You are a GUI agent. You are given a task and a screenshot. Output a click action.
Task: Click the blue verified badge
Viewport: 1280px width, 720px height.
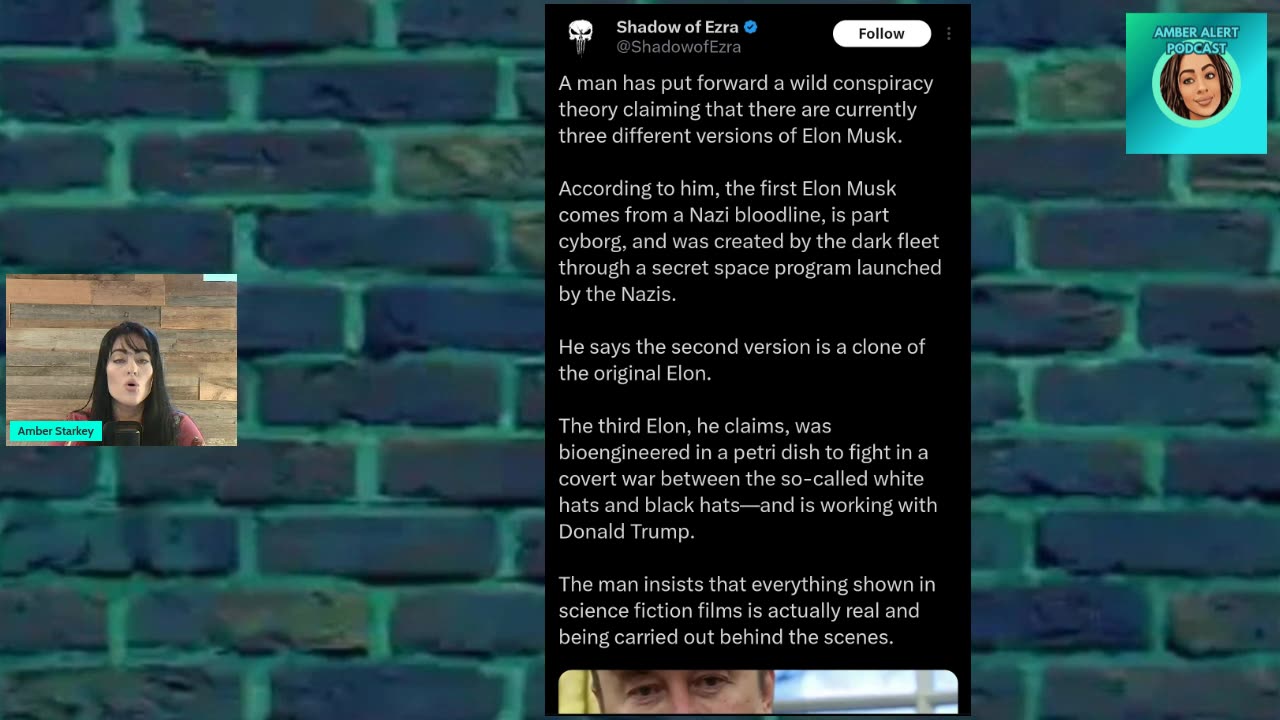[x=751, y=27]
